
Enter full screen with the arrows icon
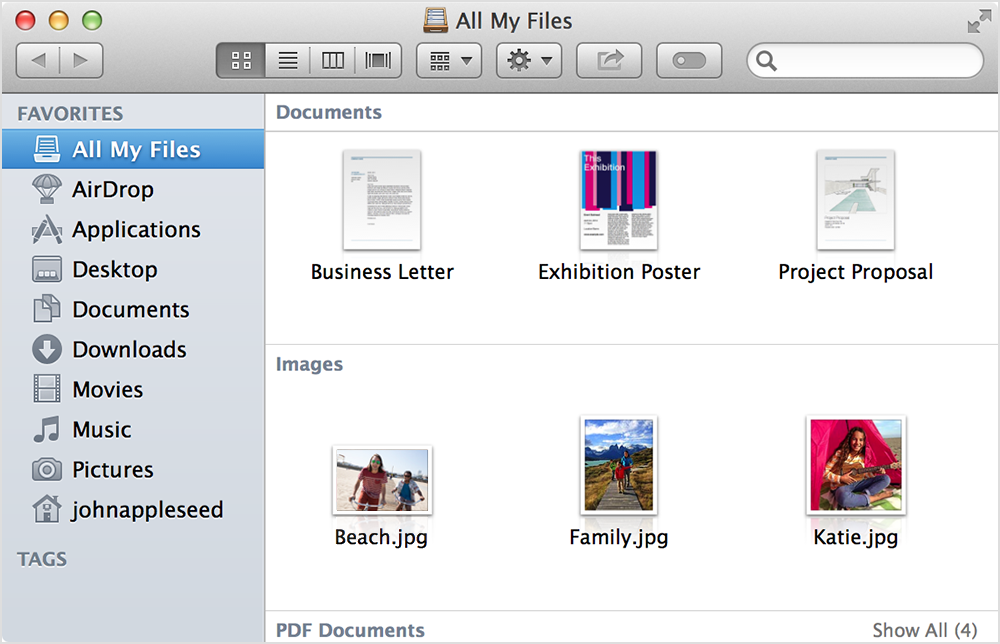(x=979, y=21)
